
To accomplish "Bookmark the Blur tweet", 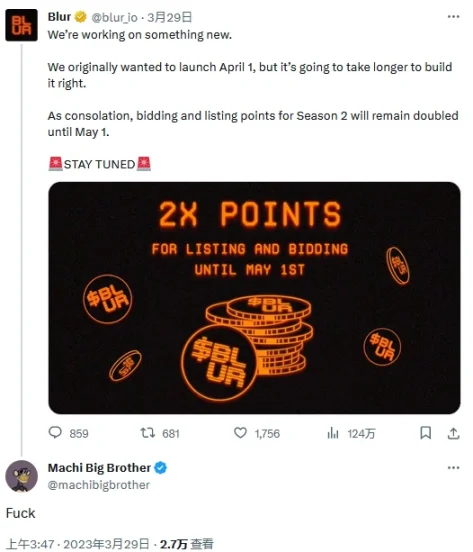I will tap(425, 433).
